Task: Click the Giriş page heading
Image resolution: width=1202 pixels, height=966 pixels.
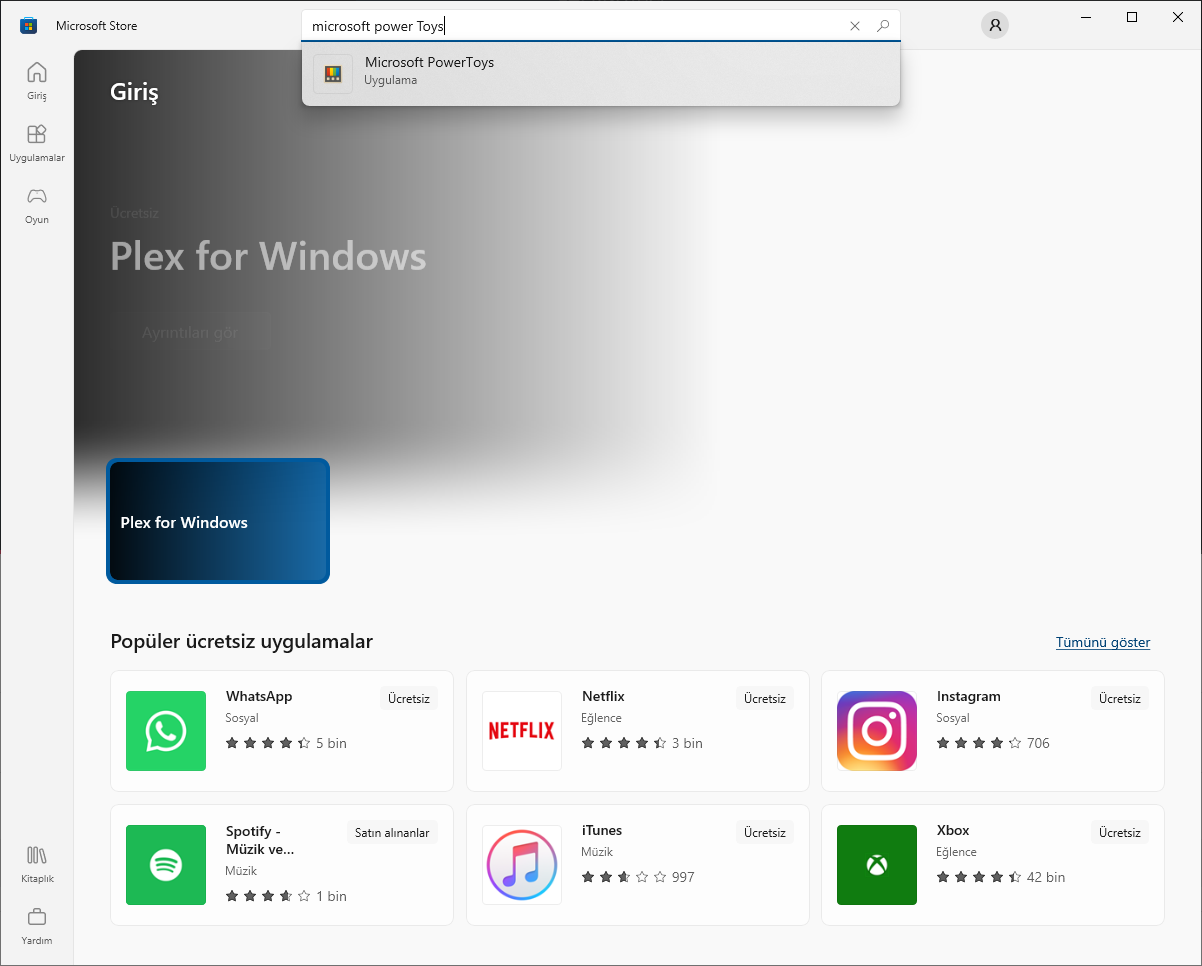Action: (x=134, y=93)
